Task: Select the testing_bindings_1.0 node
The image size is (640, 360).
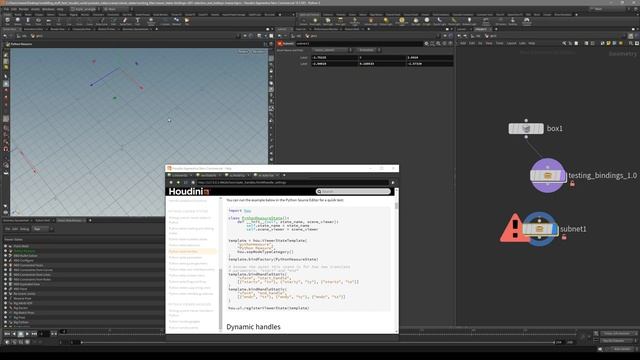Action: (548, 176)
